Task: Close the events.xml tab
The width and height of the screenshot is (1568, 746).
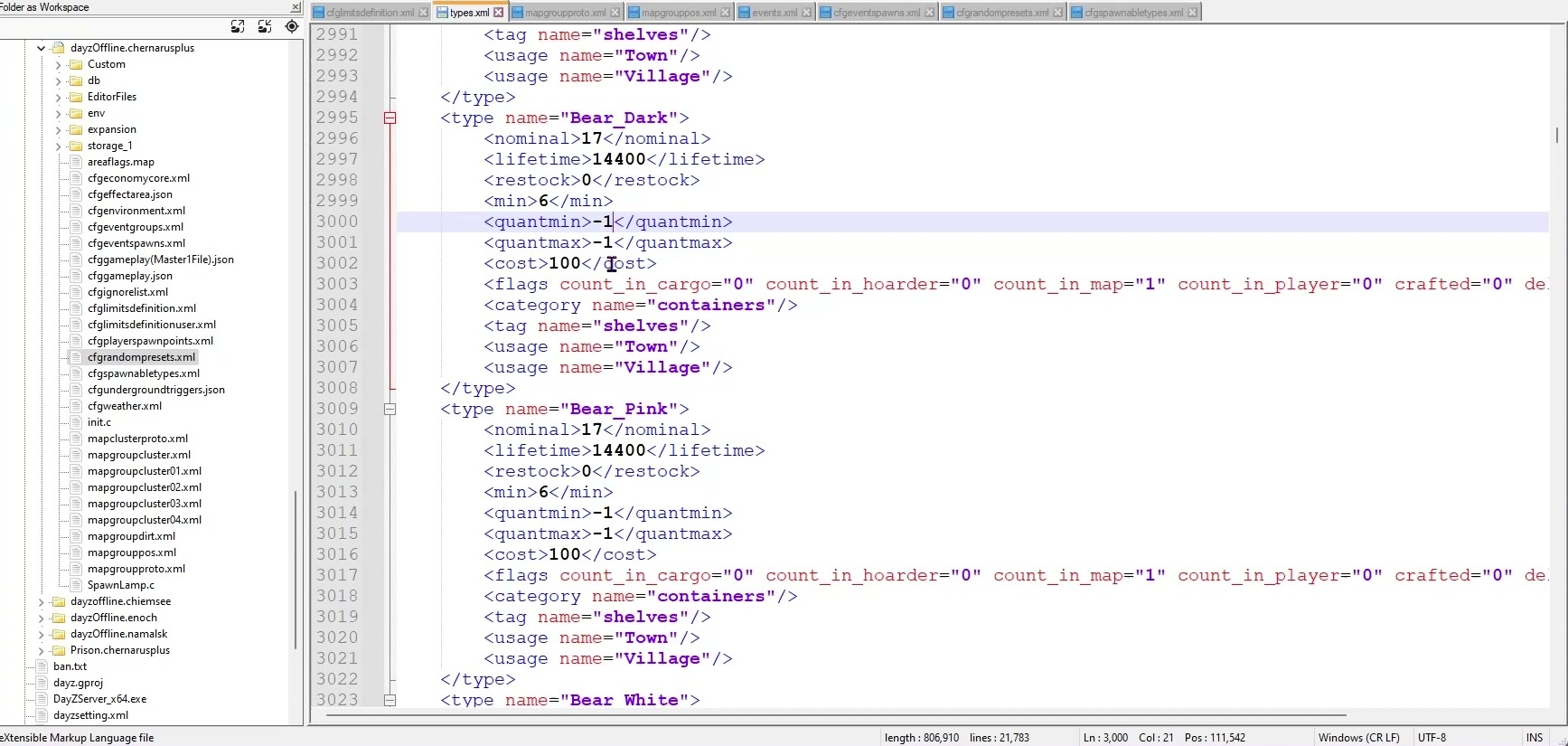Action: 807,13
